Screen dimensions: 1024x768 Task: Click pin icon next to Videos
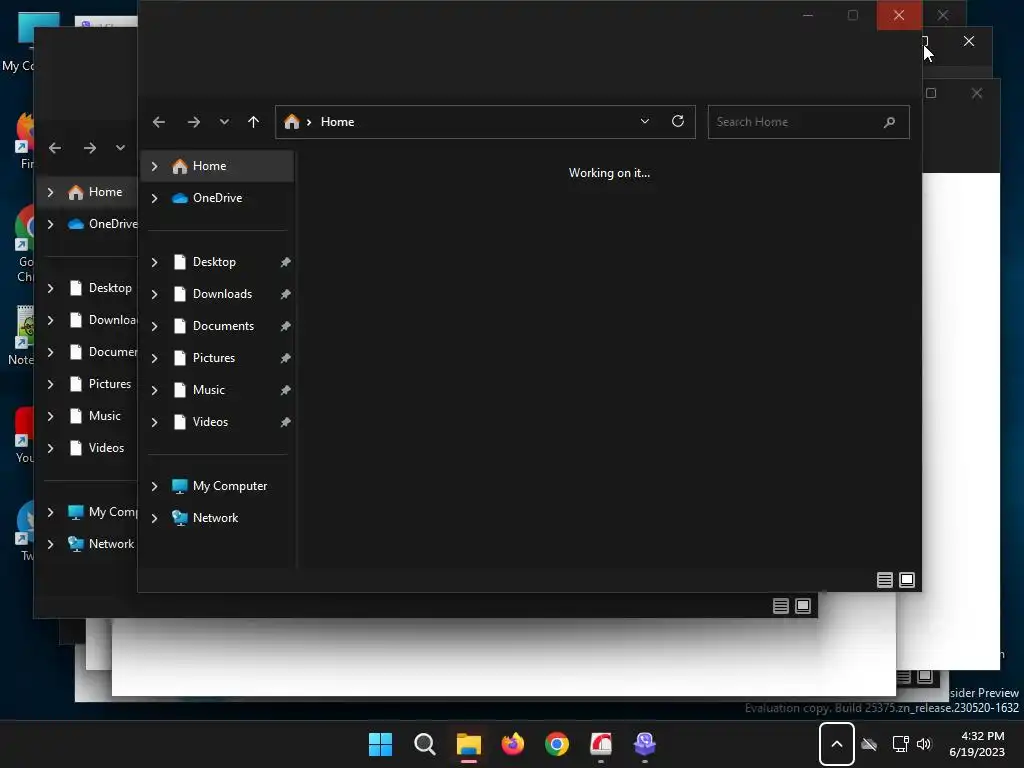(x=285, y=423)
